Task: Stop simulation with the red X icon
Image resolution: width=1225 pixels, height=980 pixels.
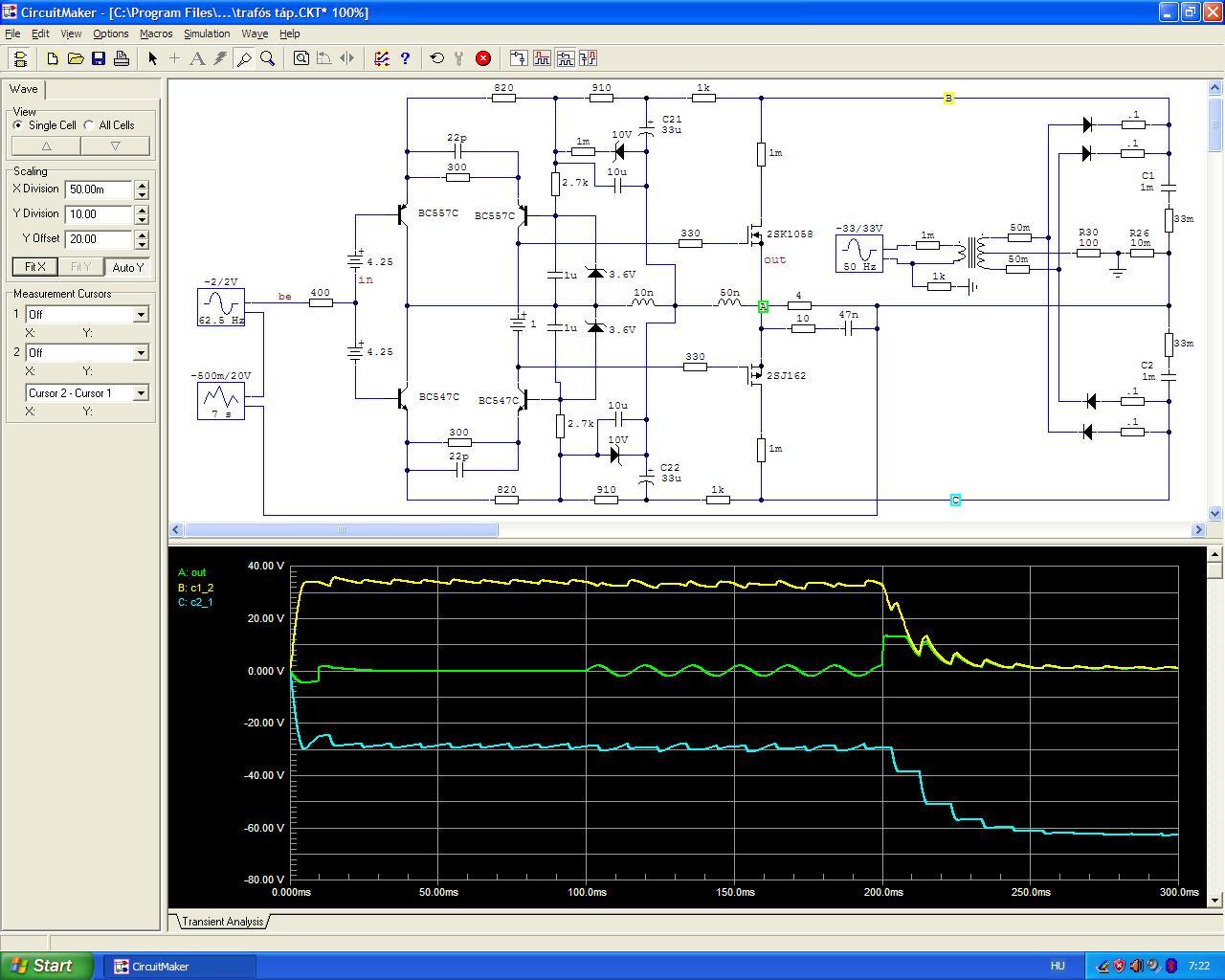Action: pyautogui.click(x=483, y=58)
